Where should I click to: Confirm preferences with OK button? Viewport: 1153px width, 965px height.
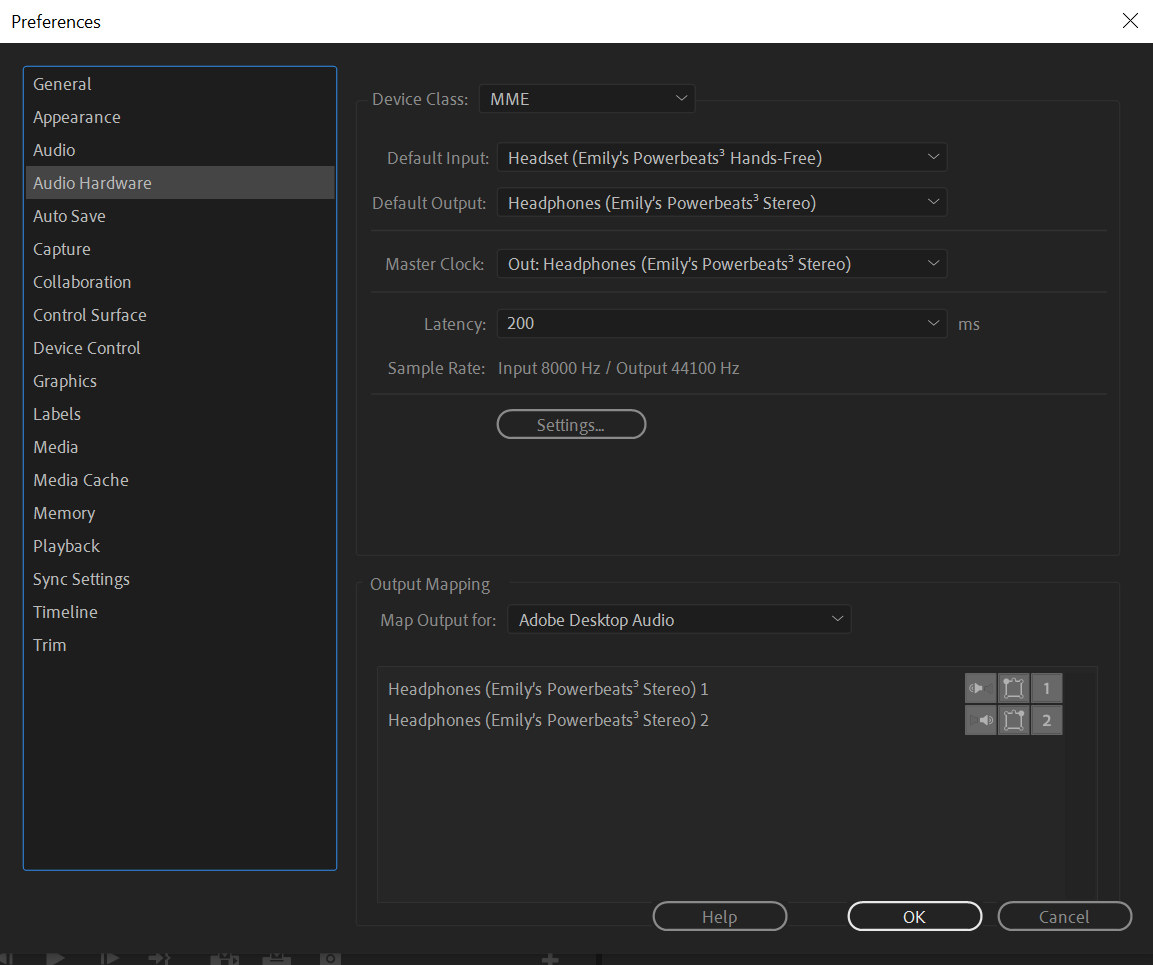[x=914, y=916]
